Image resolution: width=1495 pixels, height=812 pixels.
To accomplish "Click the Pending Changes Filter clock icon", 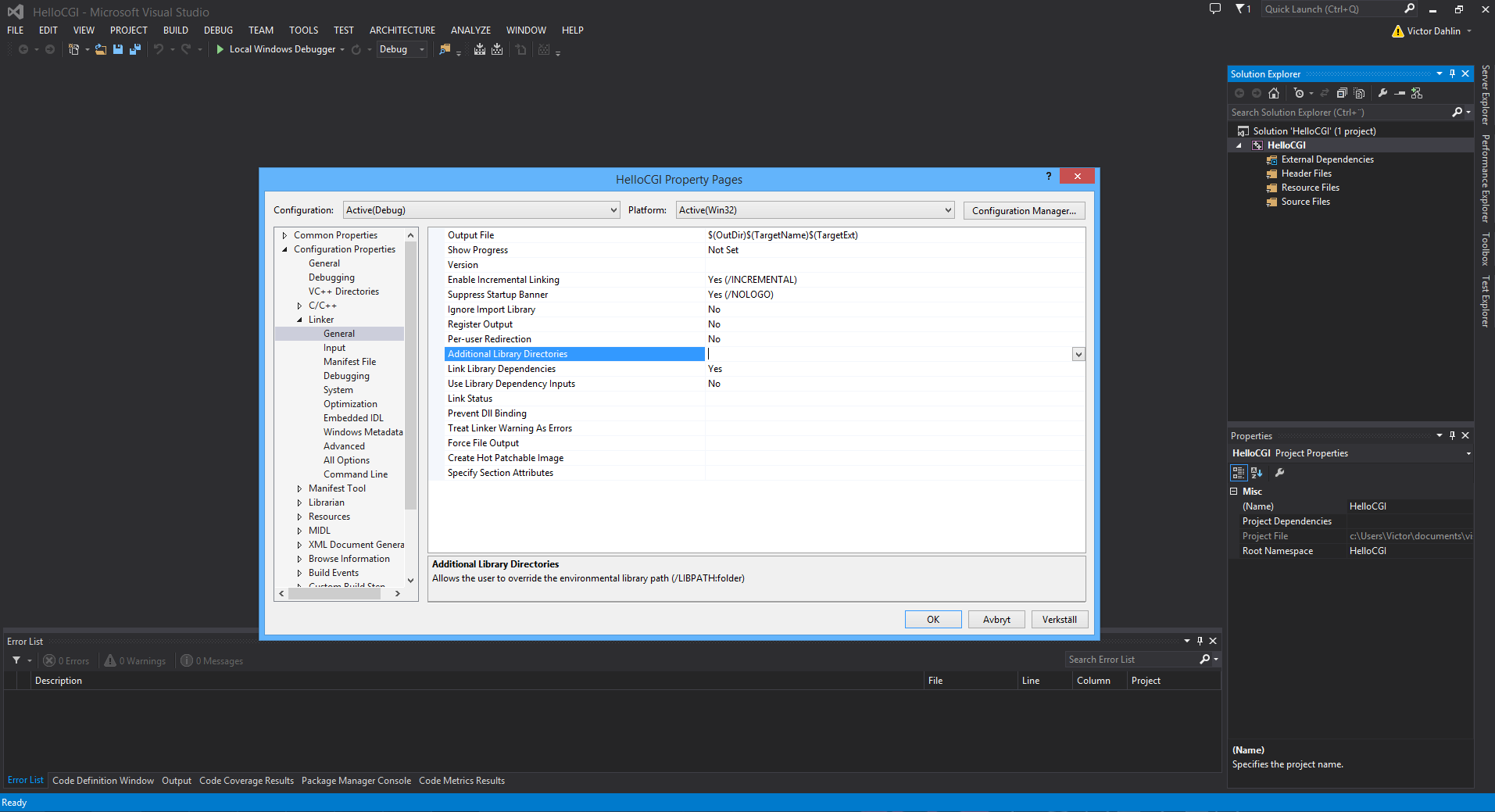I will point(1299,93).
